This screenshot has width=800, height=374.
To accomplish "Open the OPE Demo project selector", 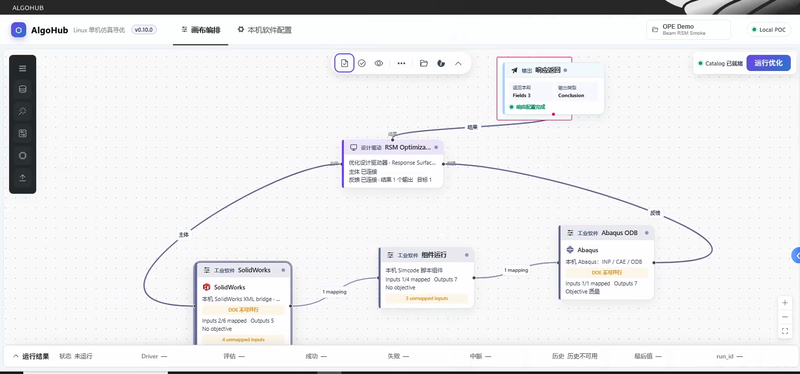I will click(x=688, y=30).
